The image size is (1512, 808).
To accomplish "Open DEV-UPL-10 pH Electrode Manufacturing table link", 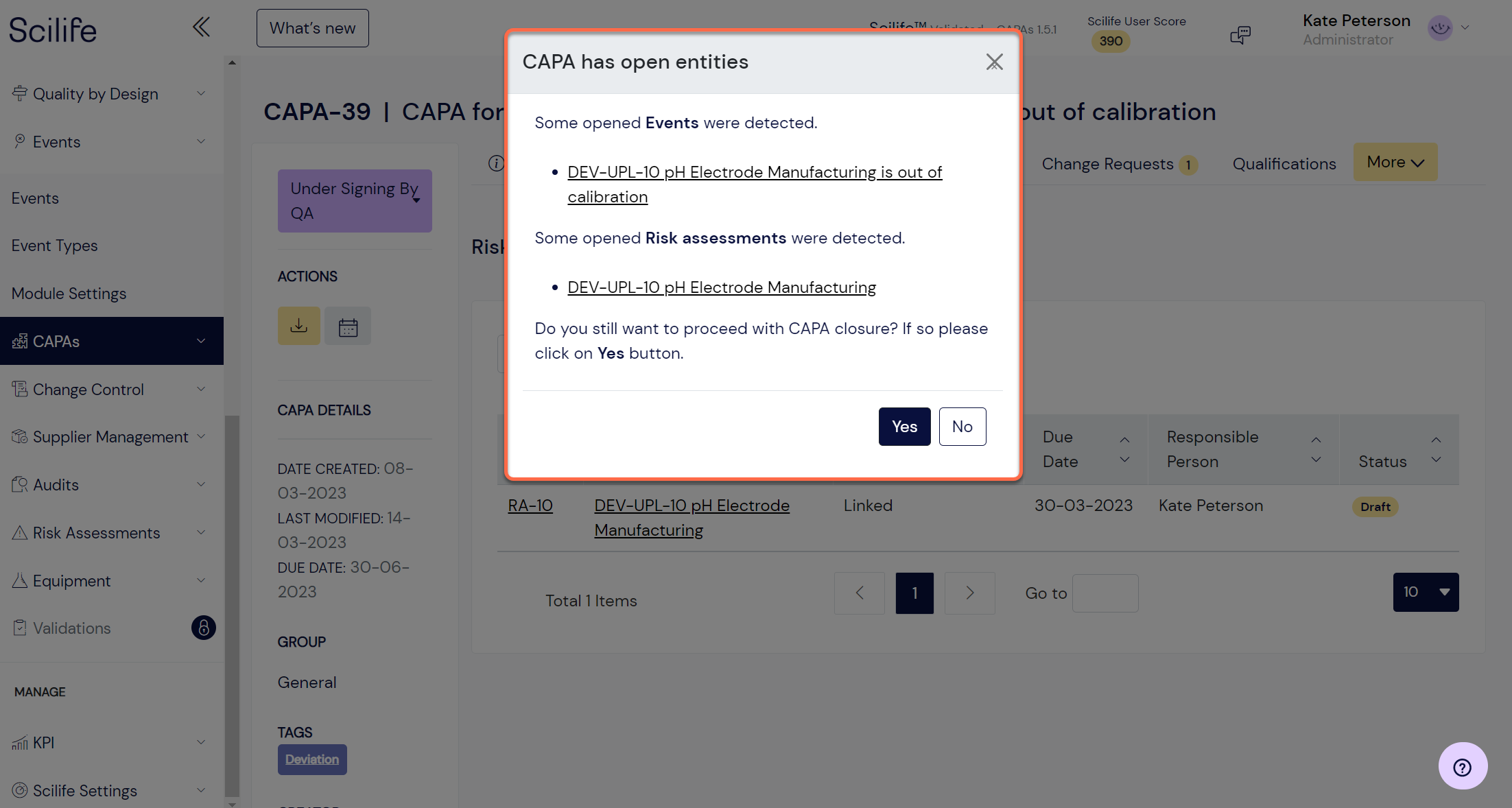I will click(x=692, y=518).
